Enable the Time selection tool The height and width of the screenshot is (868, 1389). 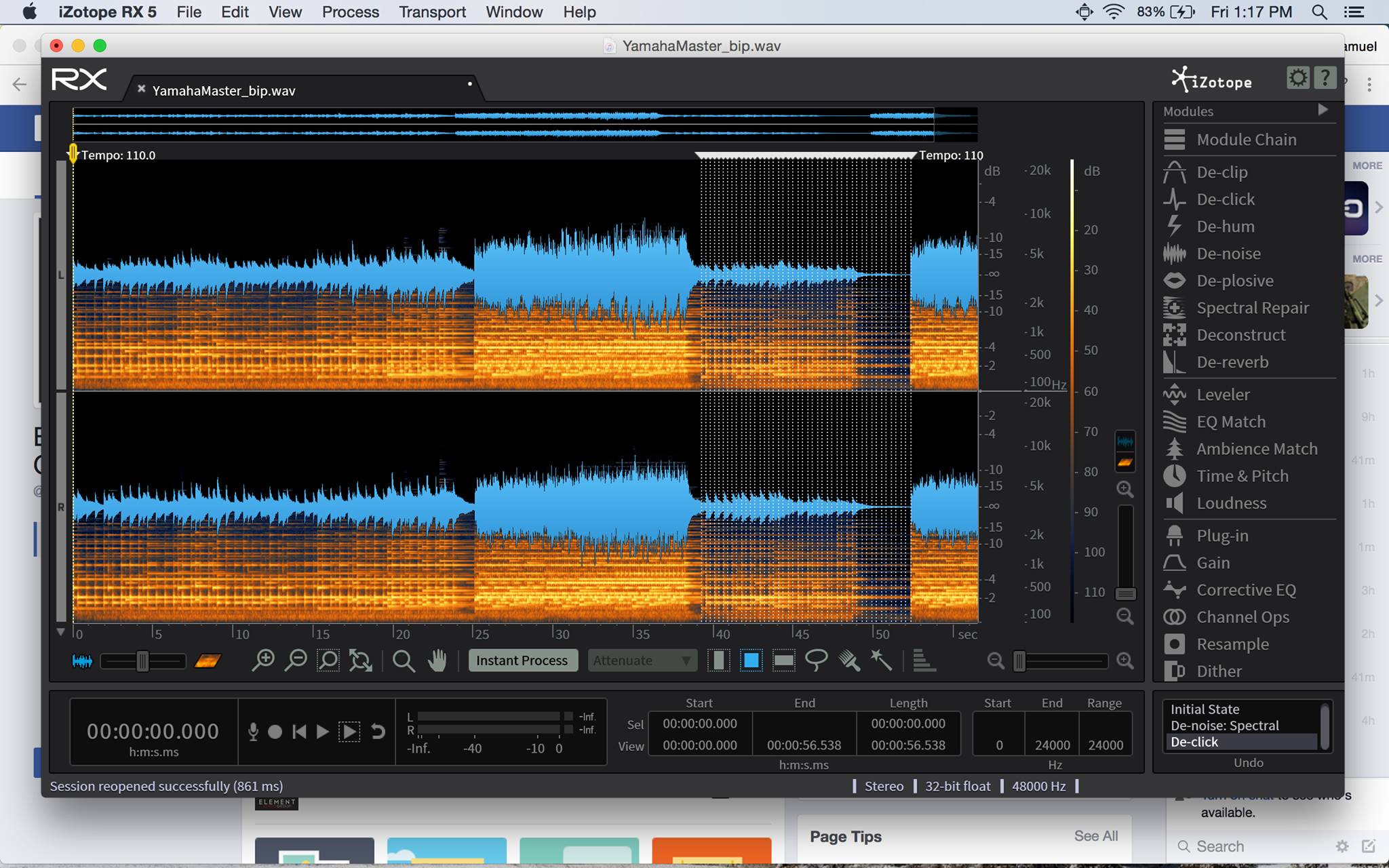(718, 660)
